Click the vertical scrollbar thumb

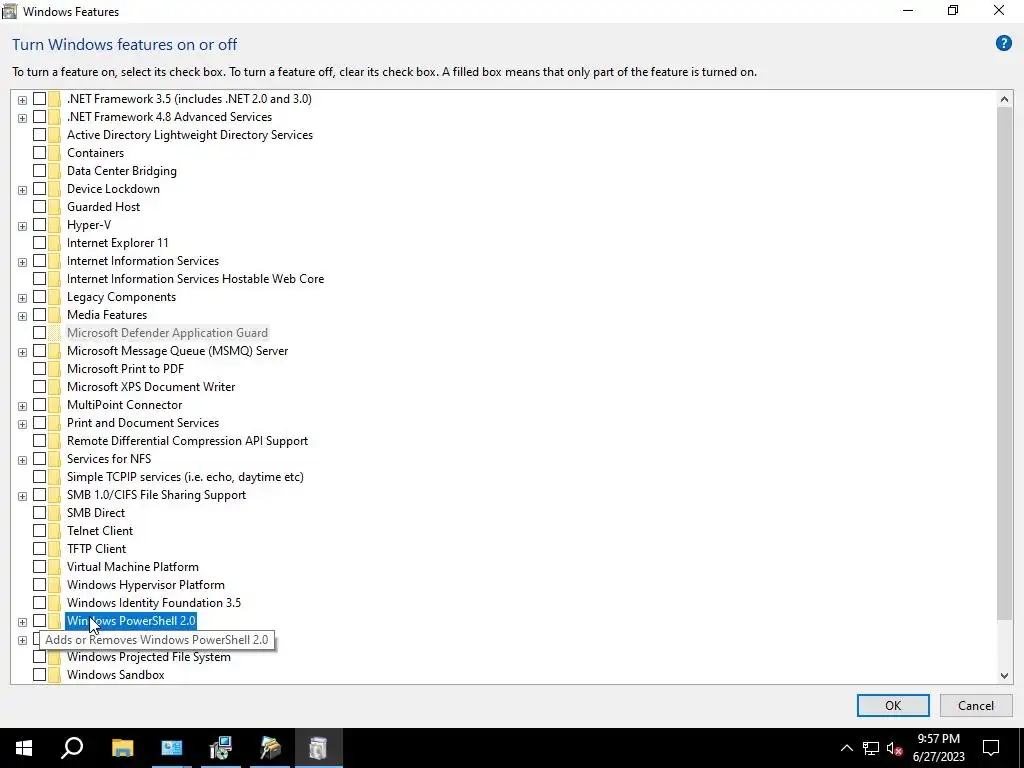1004,363
